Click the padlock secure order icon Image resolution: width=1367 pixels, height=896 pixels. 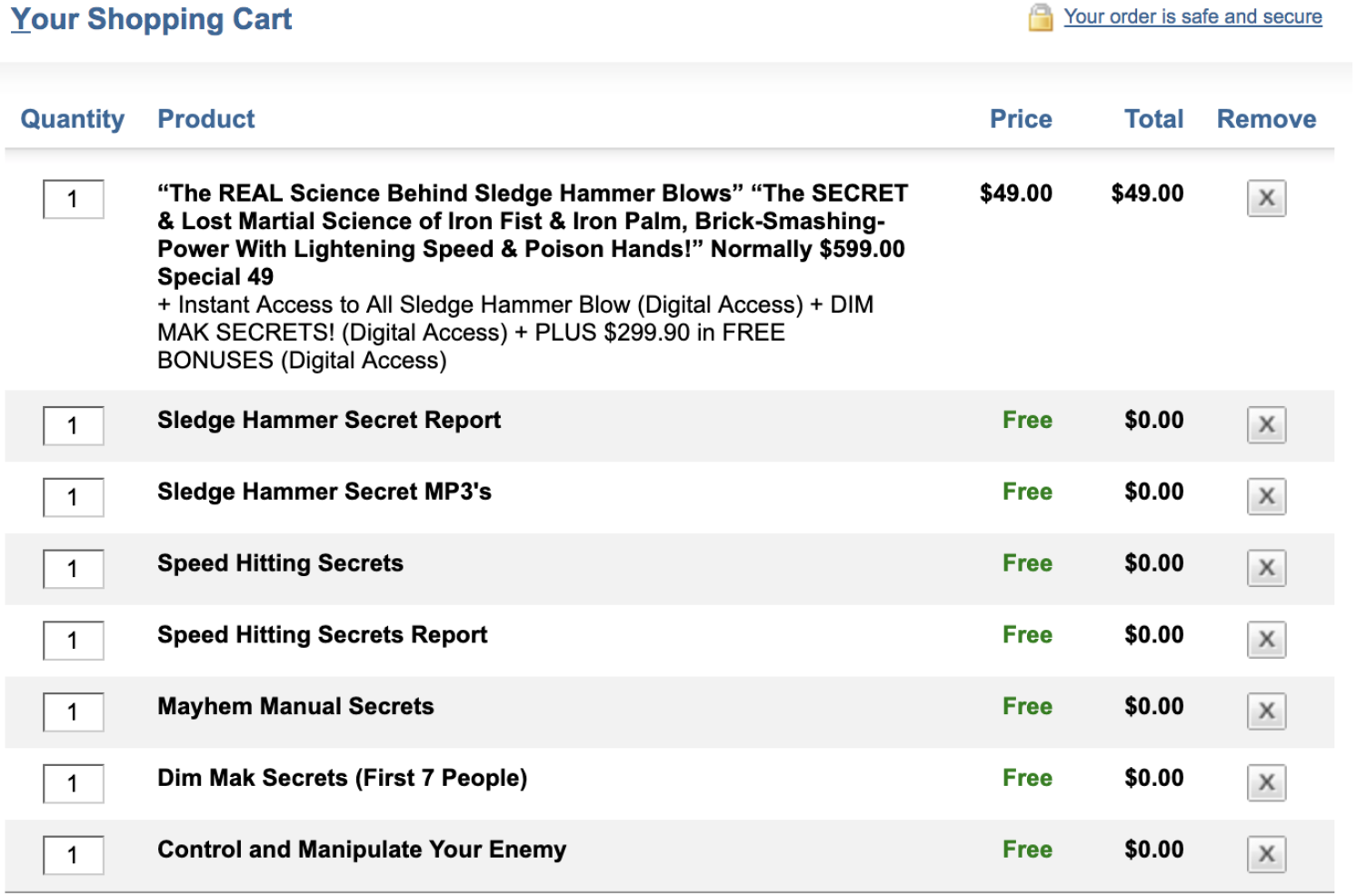pos(1040,17)
